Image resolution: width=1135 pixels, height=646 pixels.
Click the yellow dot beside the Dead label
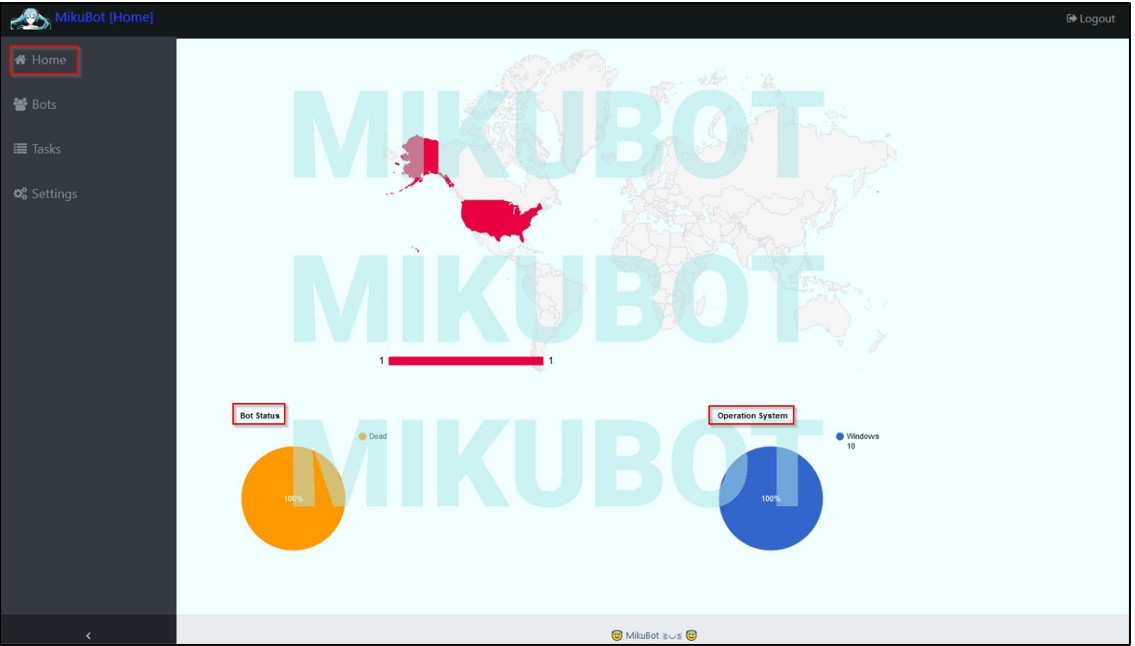coord(360,437)
